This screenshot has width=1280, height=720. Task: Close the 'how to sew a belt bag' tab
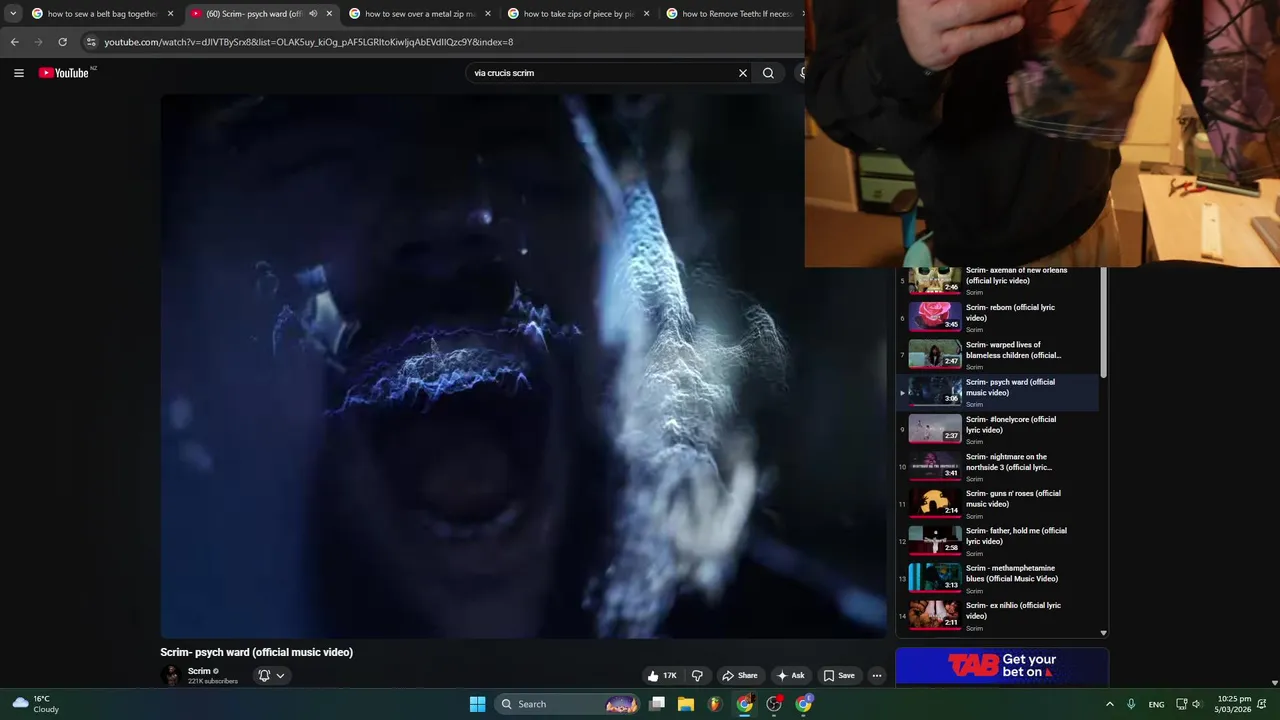pyautogui.click(x=170, y=14)
